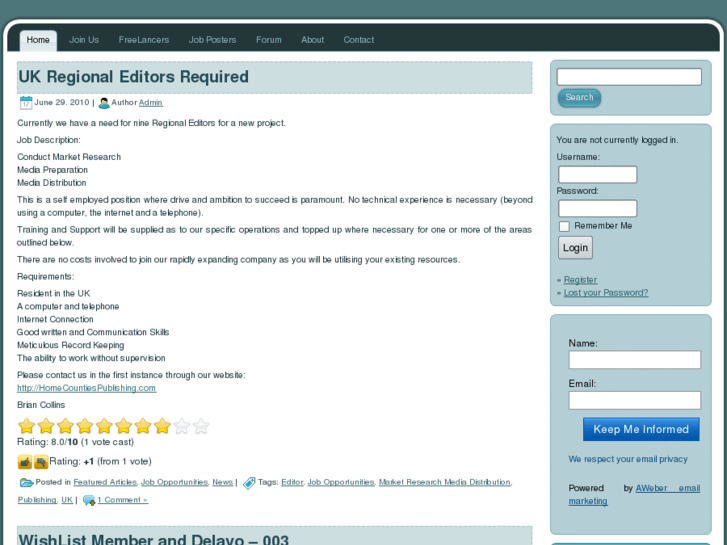Screen dimensions: 727x545
Task: Click the tag icon beside Tags
Action: pyautogui.click(x=249, y=483)
